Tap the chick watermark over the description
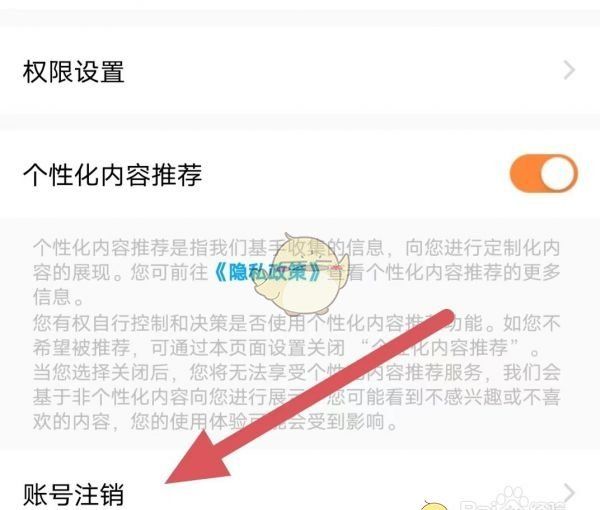 [300, 274]
